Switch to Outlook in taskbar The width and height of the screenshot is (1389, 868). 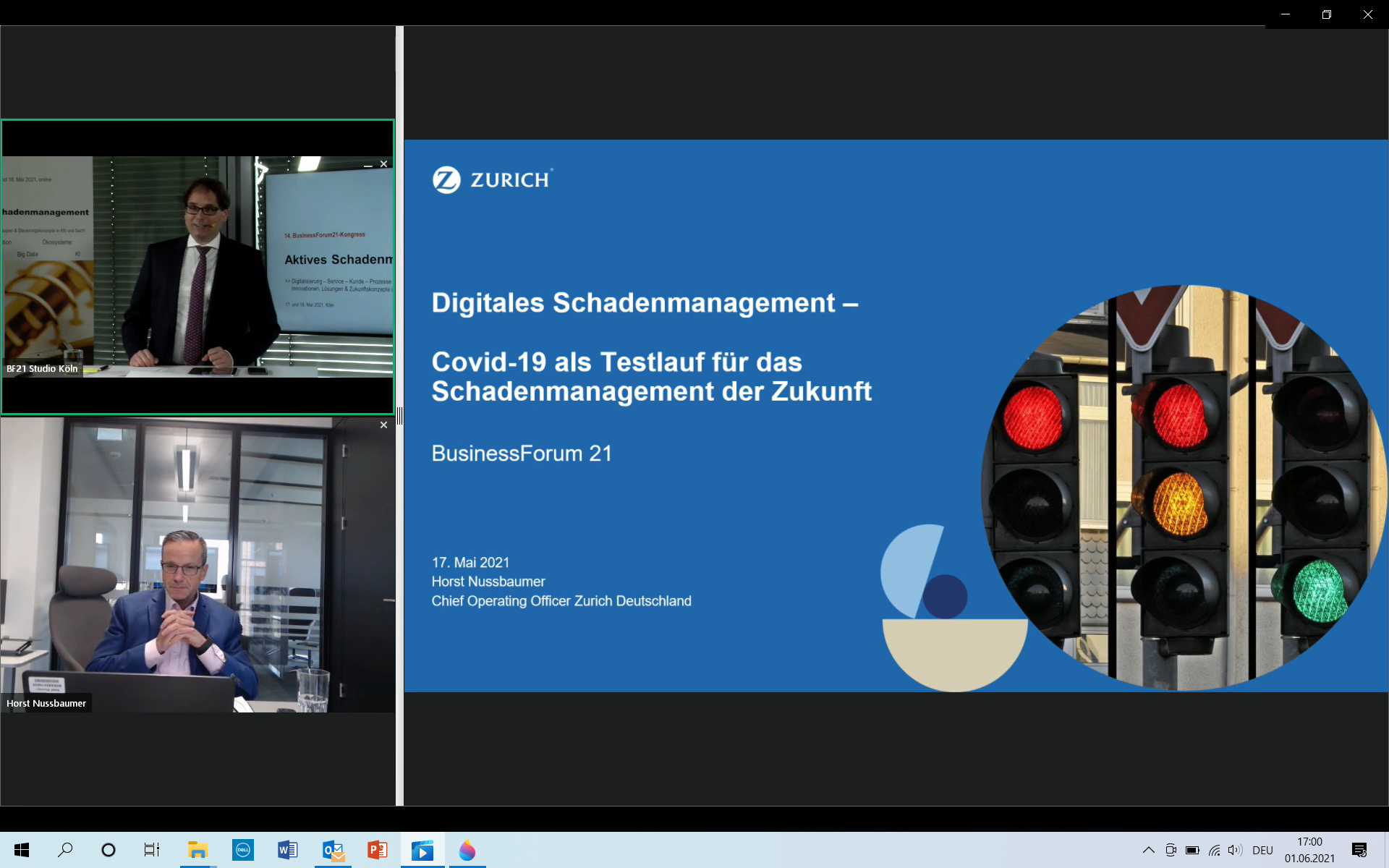click(333, 850)
